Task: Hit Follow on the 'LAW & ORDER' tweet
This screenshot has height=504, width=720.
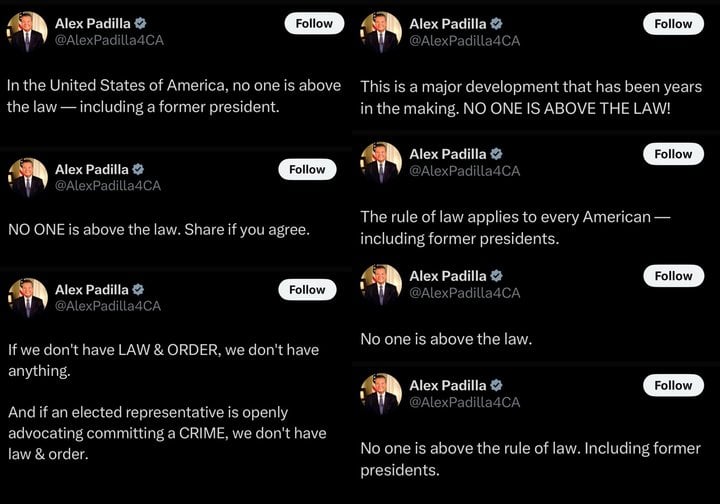Action: [307, 290]
